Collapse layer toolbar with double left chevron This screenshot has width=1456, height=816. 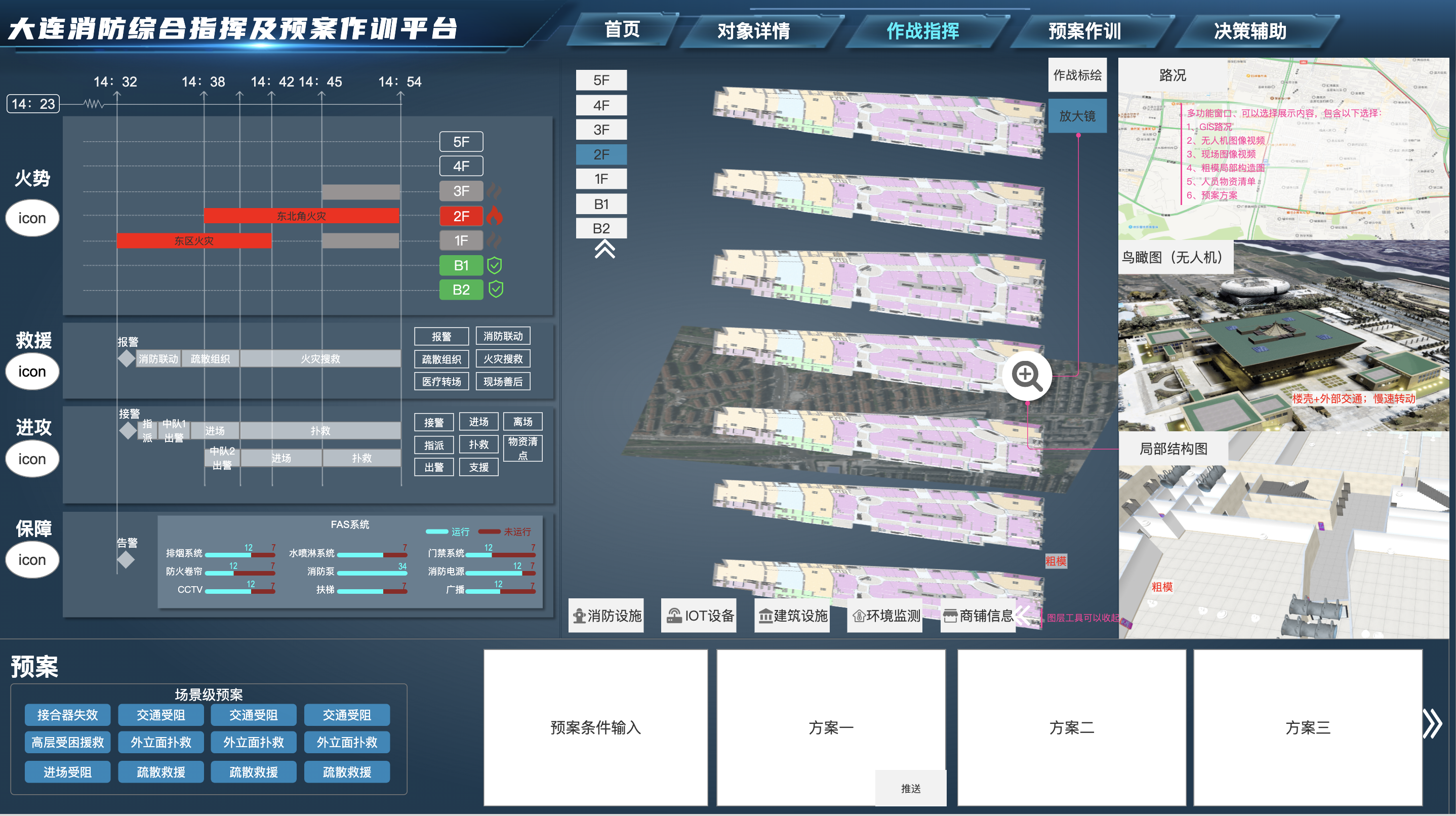click(1023, 616)
